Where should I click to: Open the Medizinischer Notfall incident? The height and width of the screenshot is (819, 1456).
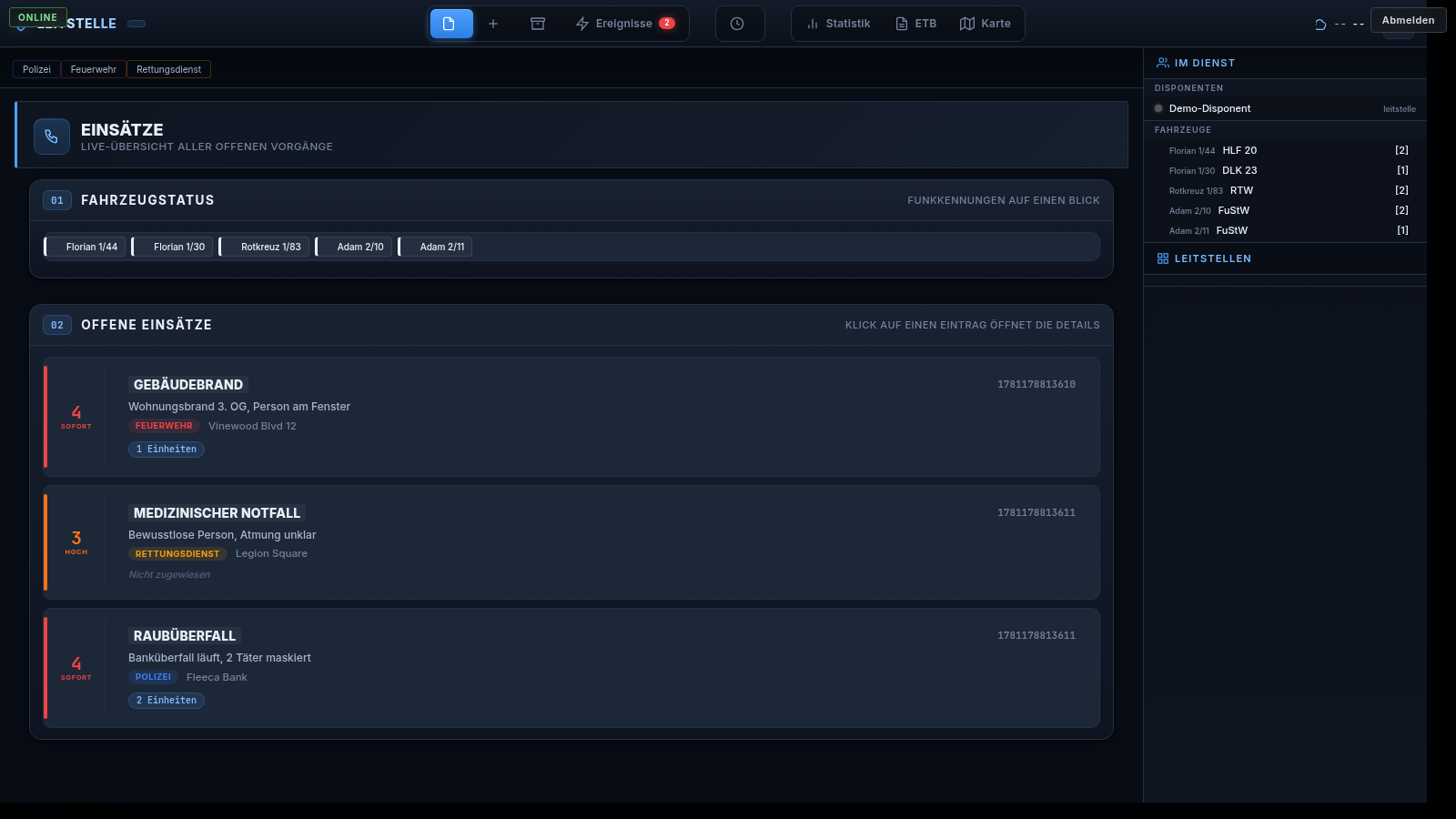(x=571, y=542)
